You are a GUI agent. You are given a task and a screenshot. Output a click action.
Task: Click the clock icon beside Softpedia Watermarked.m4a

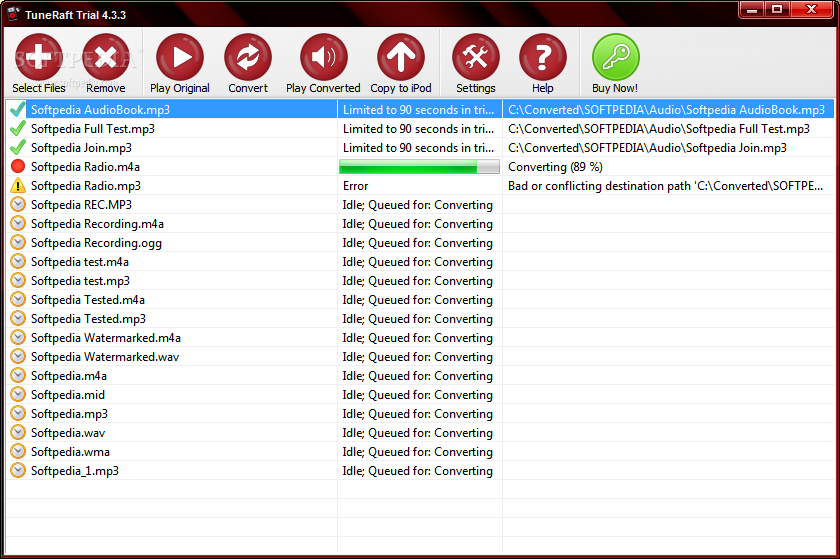coord(18,338)
